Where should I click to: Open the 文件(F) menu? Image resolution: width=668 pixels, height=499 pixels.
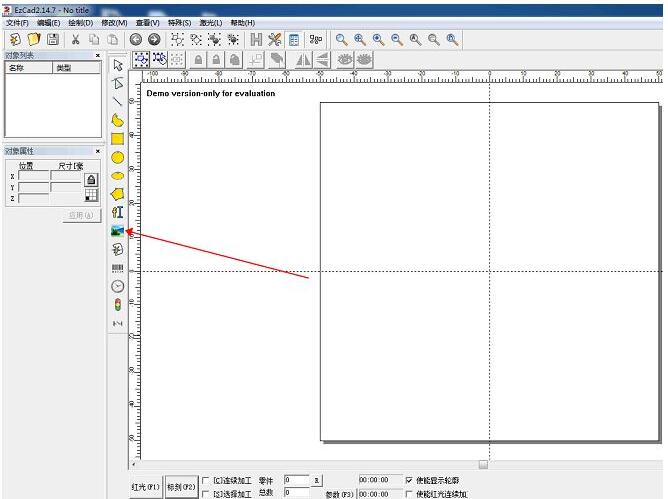click(x=18, y=22)
